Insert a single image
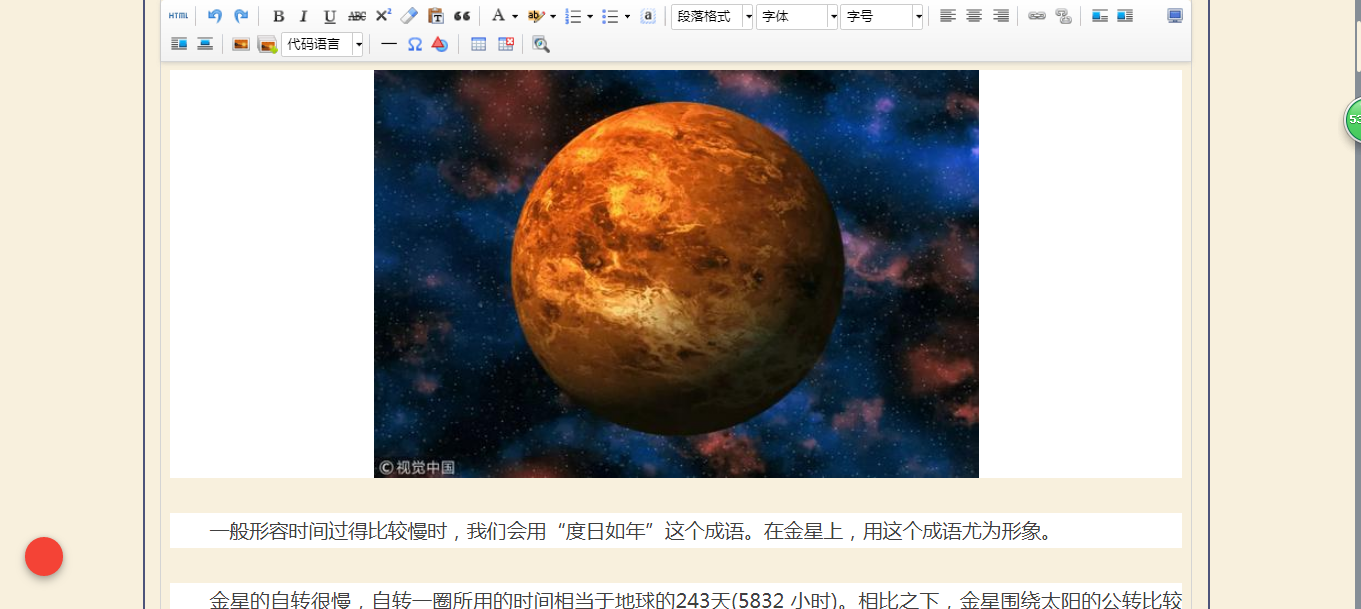This screenshot has height=609, width=1361. [241, 44]
